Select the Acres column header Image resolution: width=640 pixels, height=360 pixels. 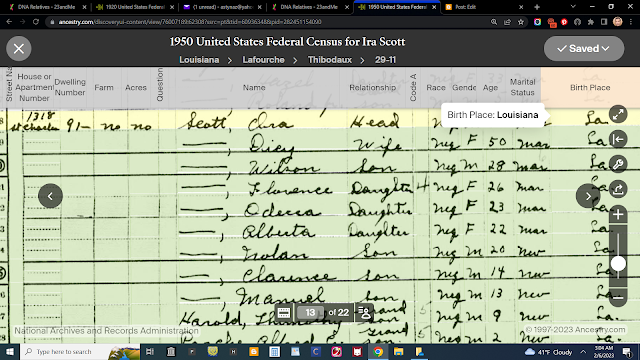(136, 87)
